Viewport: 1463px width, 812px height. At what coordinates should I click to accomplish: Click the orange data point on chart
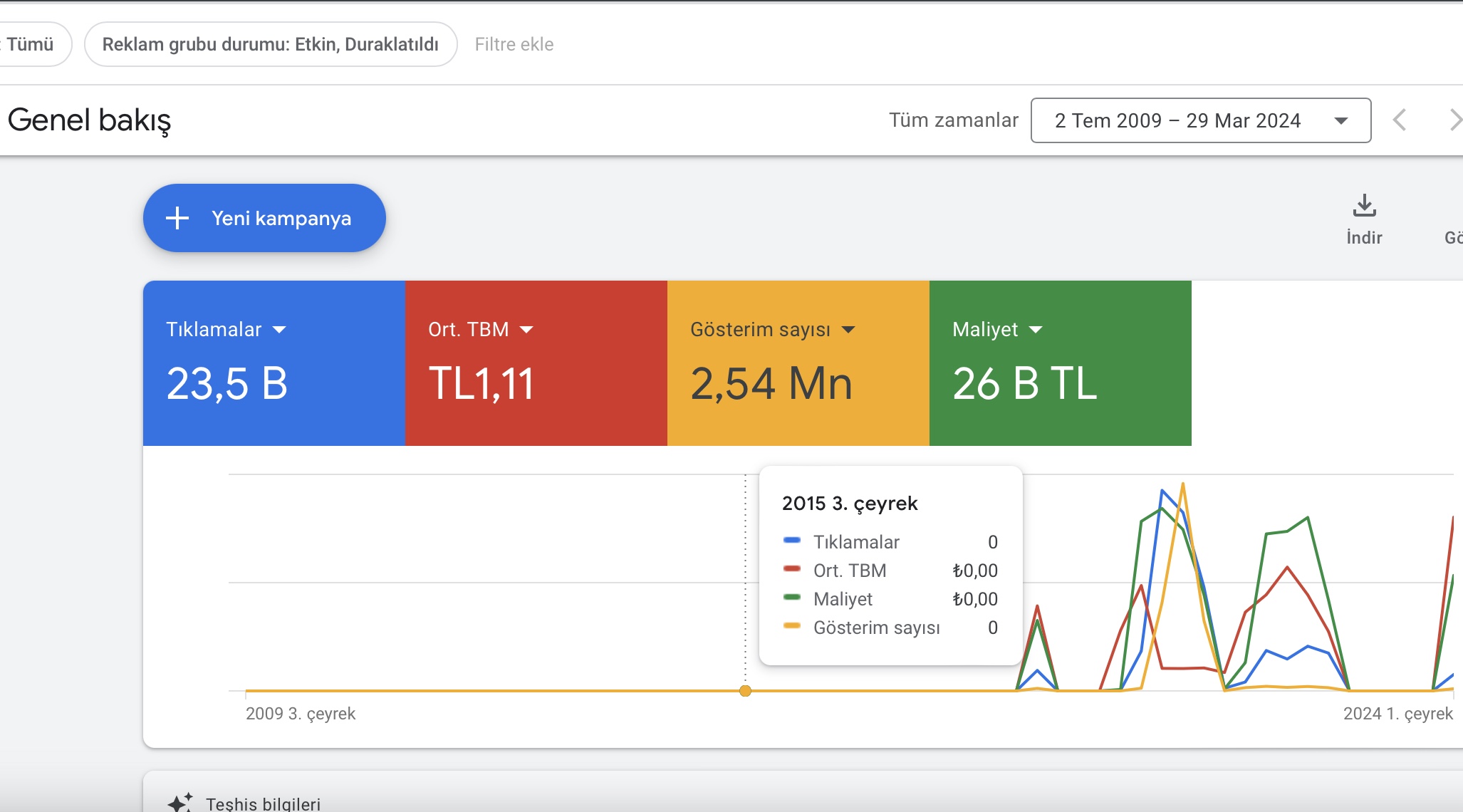[745, 691]
